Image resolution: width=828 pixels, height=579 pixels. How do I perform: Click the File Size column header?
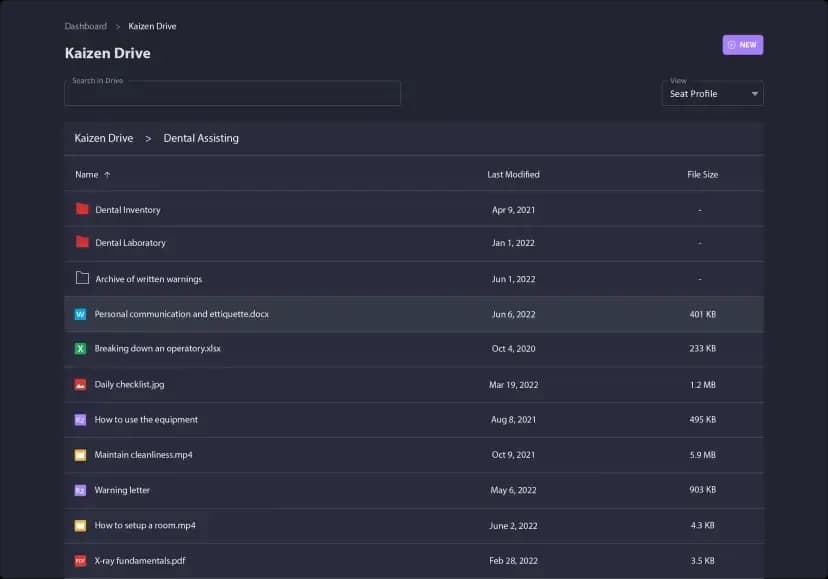(702, 174)
